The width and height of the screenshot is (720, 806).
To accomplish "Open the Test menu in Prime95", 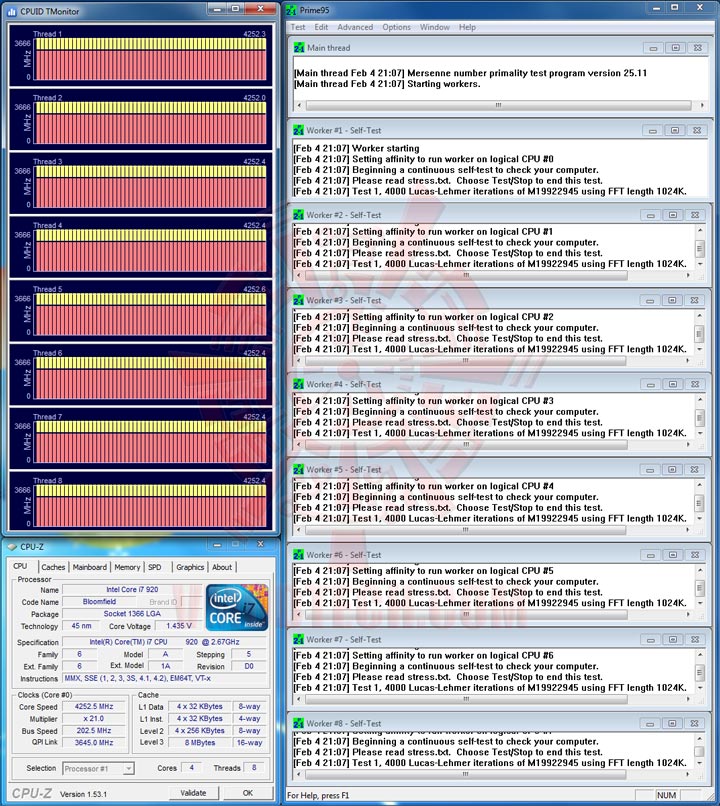I will (x=298, y=27).
